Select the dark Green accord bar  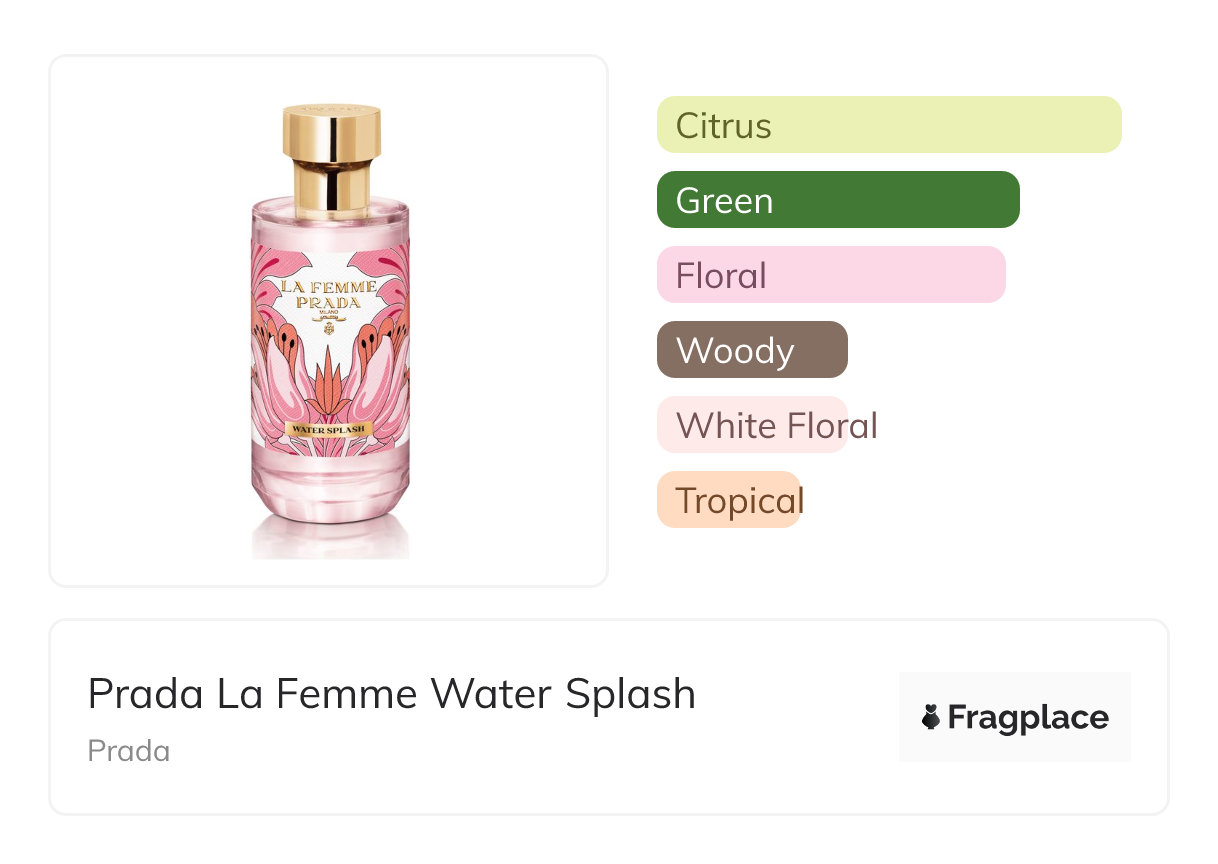click(x=837, y=200)
